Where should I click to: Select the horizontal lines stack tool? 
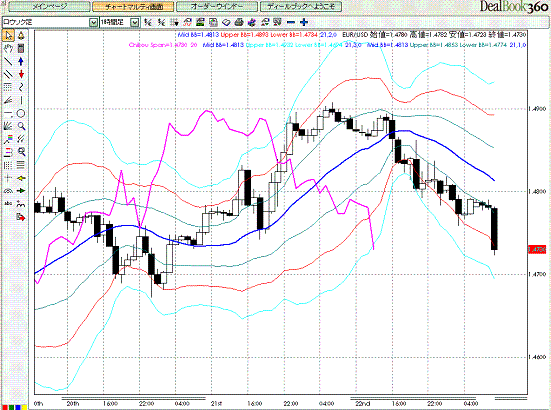tap(21, 165)
